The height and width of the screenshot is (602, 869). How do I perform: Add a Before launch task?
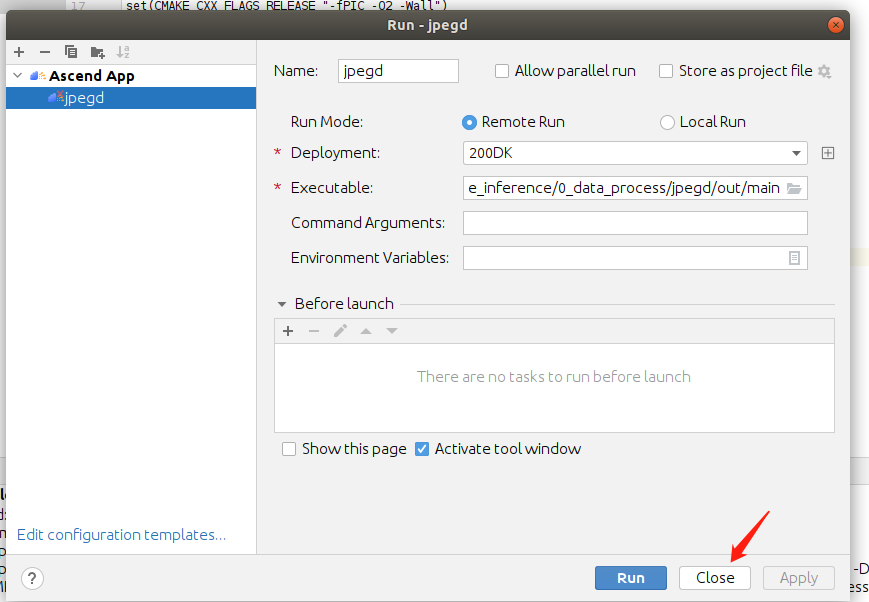click(288, 331)
